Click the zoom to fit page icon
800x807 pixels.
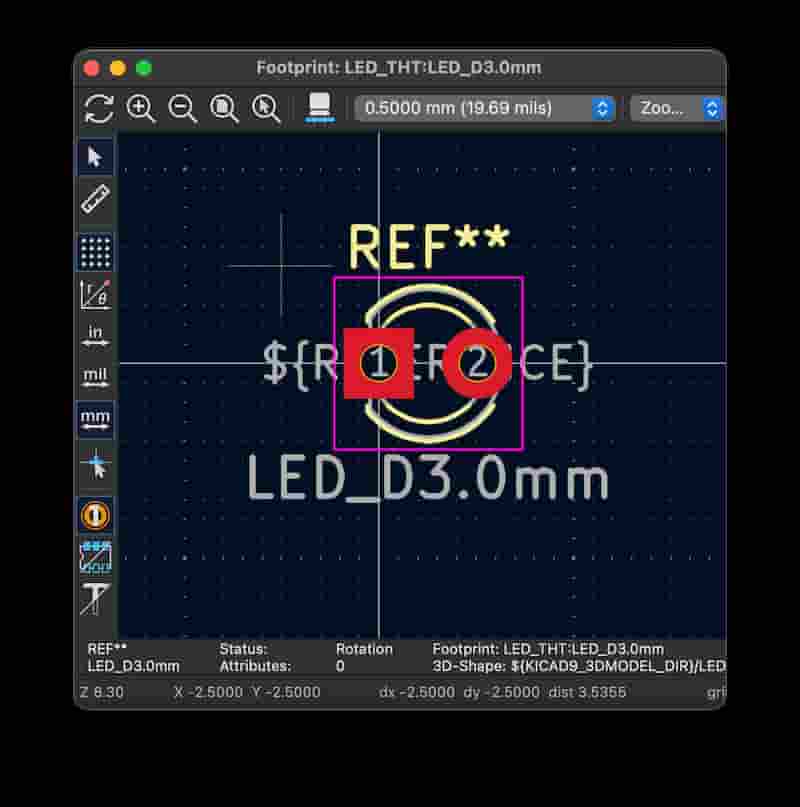pos(224,108)
